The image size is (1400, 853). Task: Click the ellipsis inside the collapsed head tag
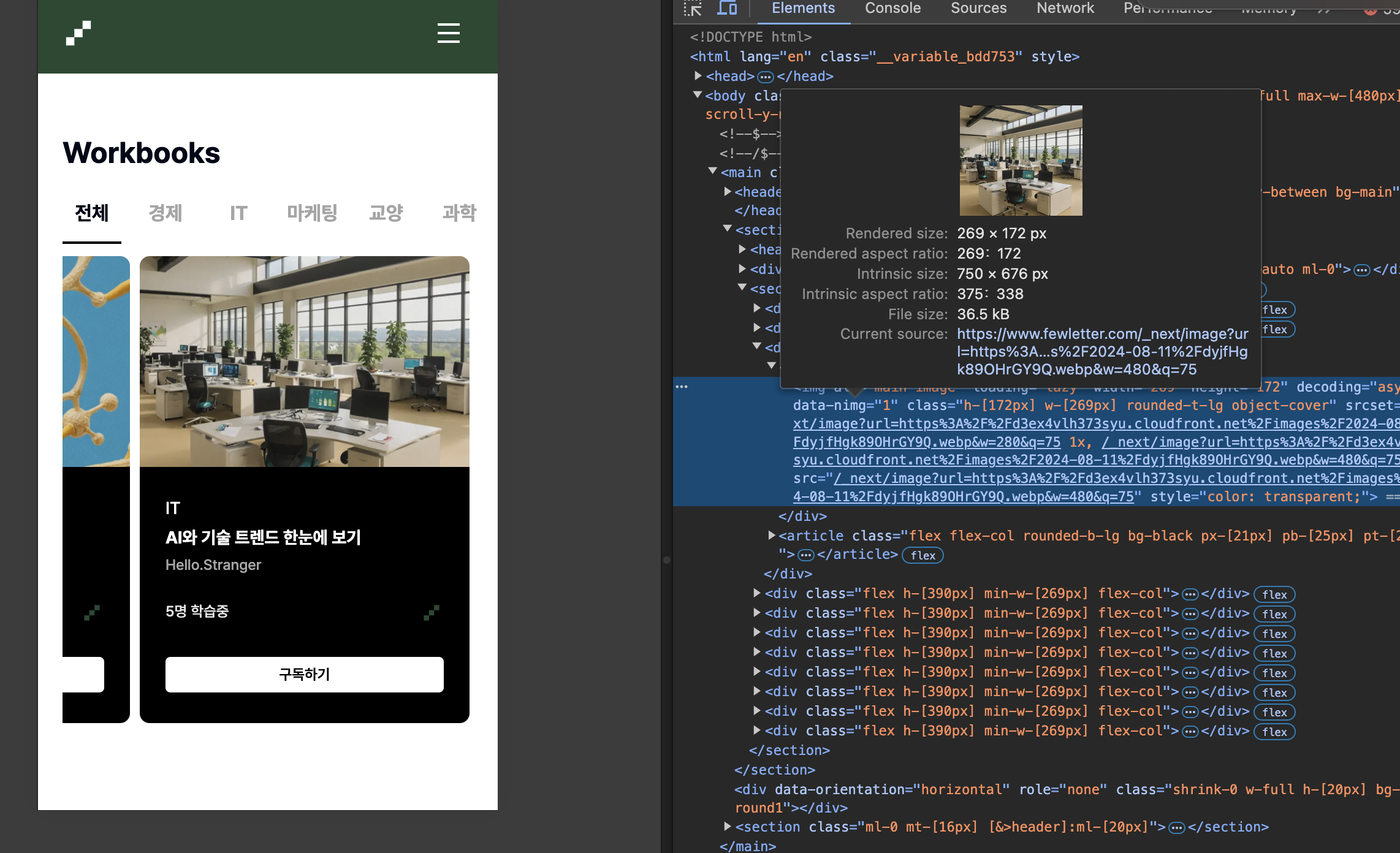pos(765,77)
